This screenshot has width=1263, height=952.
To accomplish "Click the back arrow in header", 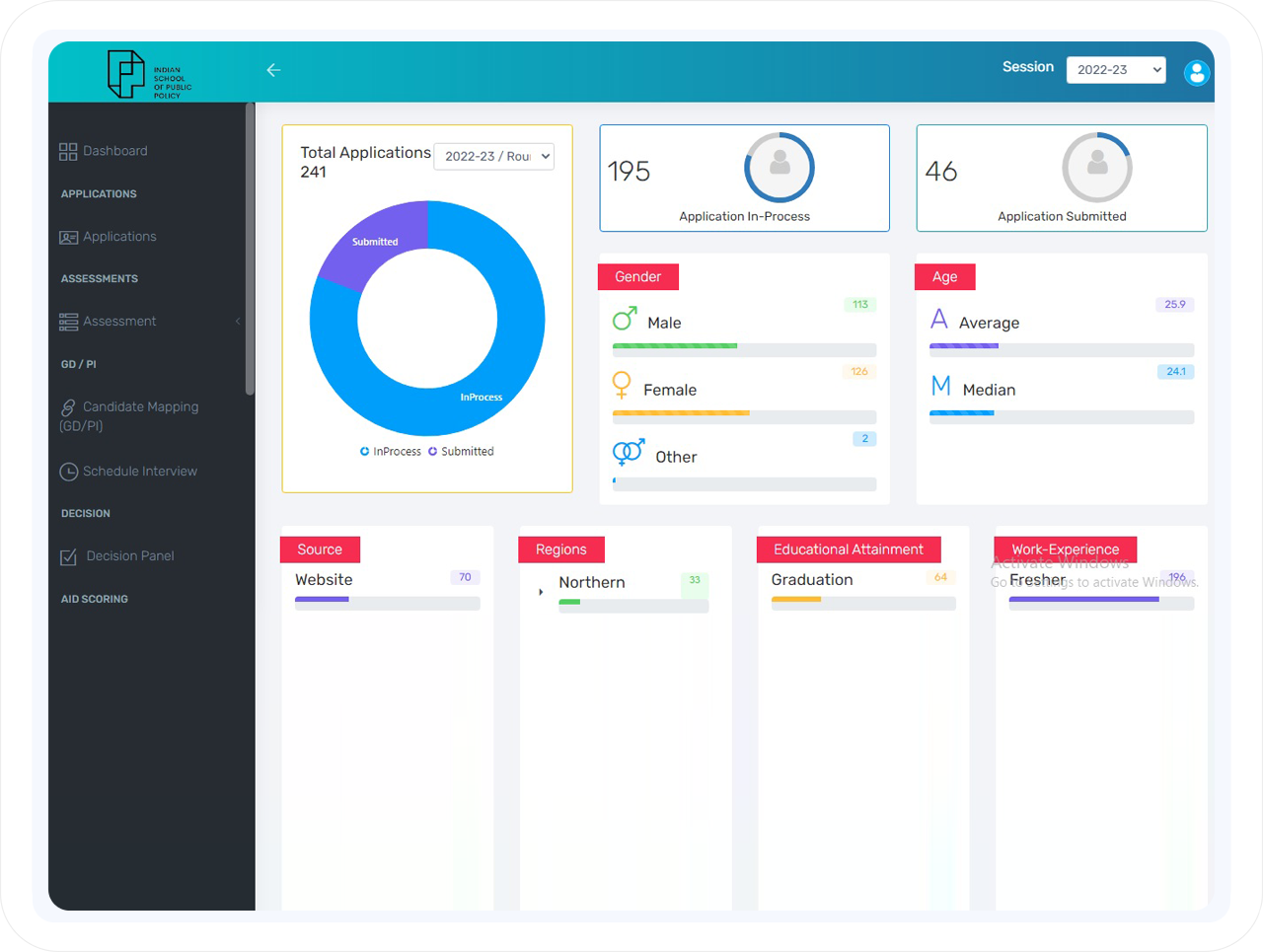I will coord(273,70).
